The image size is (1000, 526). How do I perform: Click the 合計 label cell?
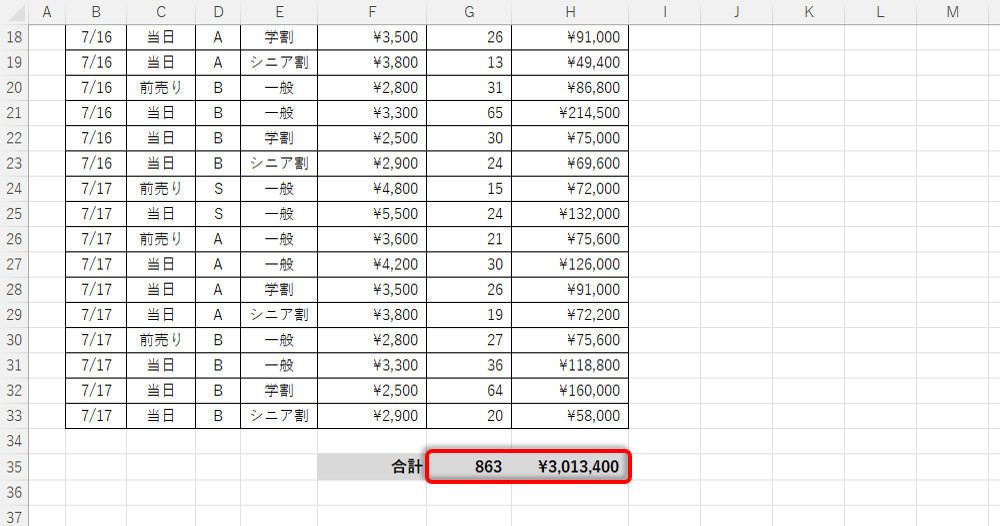coord(372,467)
